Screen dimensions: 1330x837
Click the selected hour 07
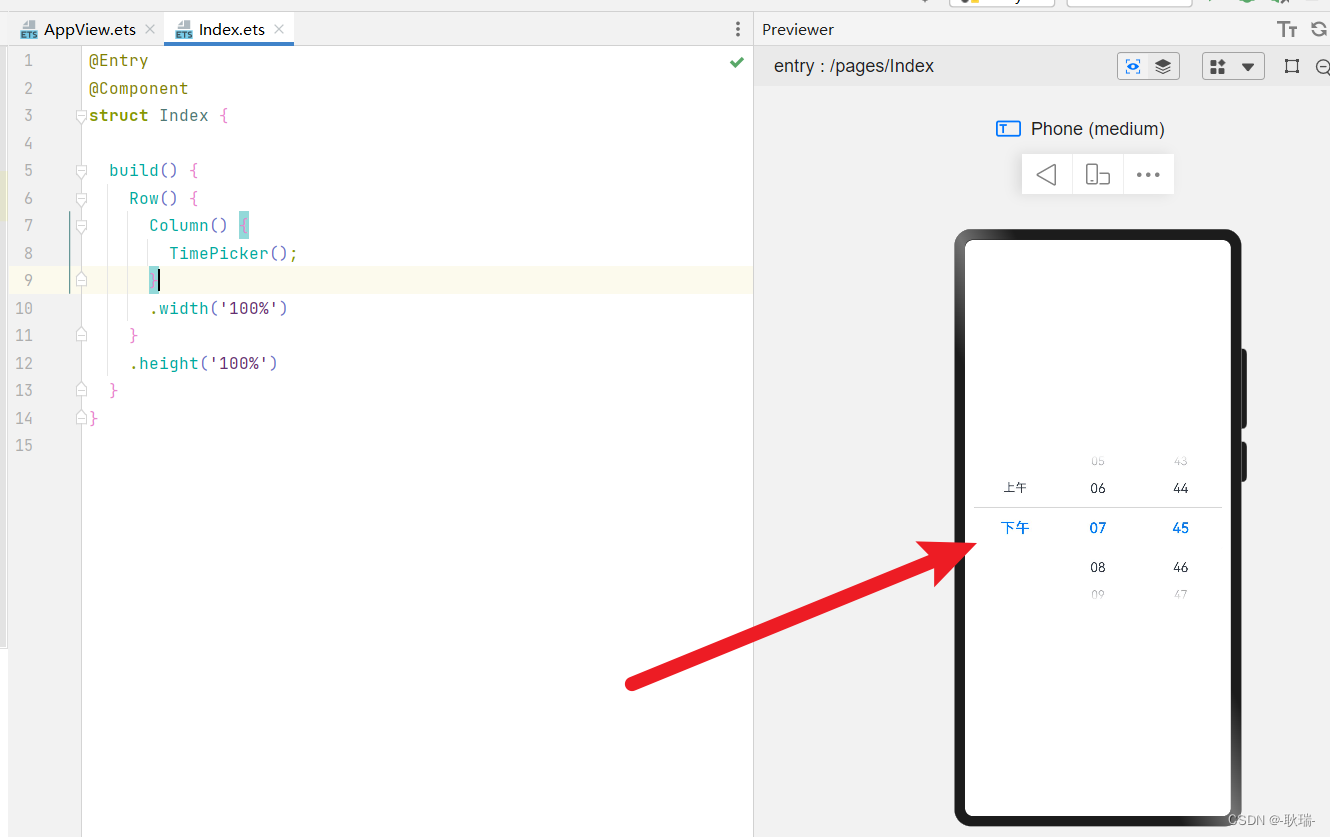(x=1098, y=528)
